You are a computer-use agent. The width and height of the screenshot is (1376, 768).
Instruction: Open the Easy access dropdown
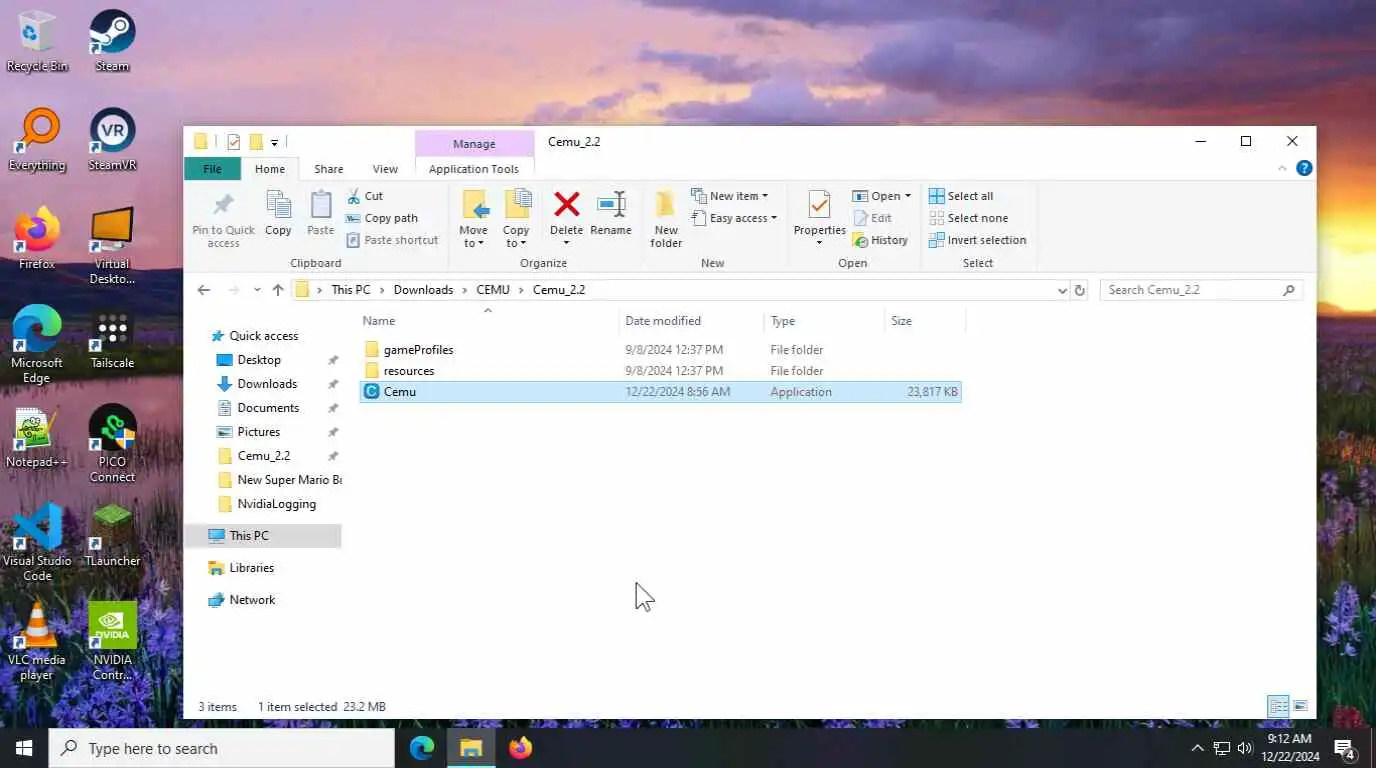(x=734, y=218)
